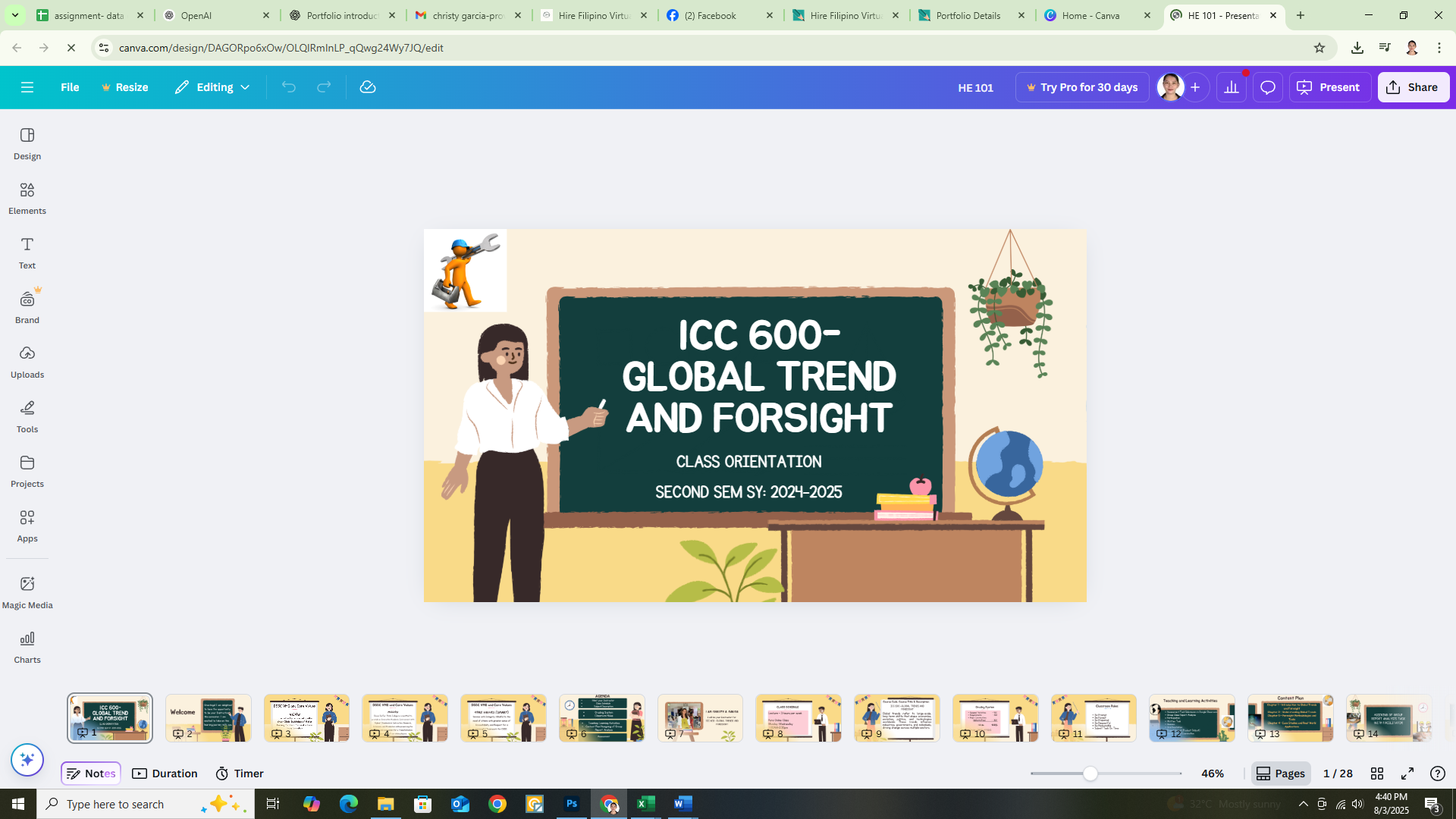This screenshot has height=819, width=1456.
Task: Open the tab search dropdown in Chrome
Action: (14, 15)
